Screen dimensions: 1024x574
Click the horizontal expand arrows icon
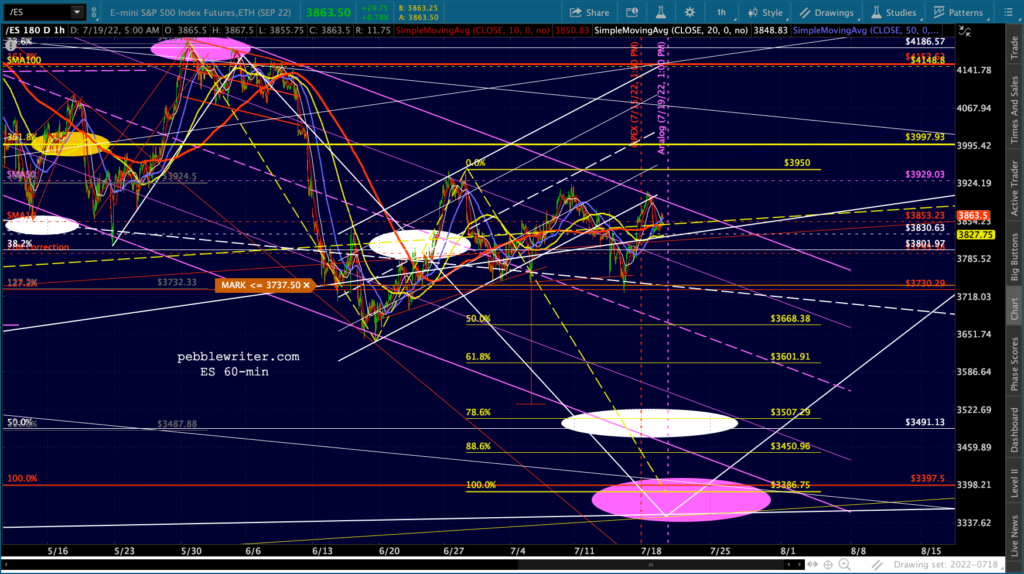(x=812, y=564)
